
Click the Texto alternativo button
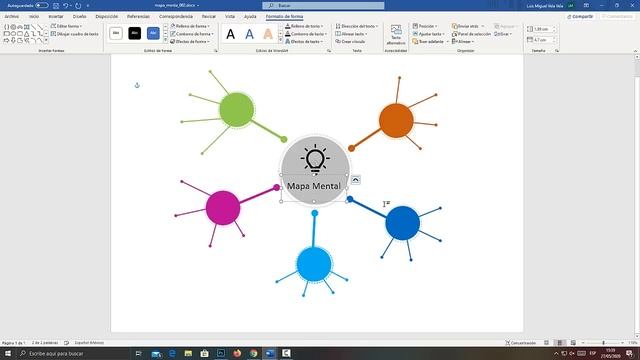[396, 35]
